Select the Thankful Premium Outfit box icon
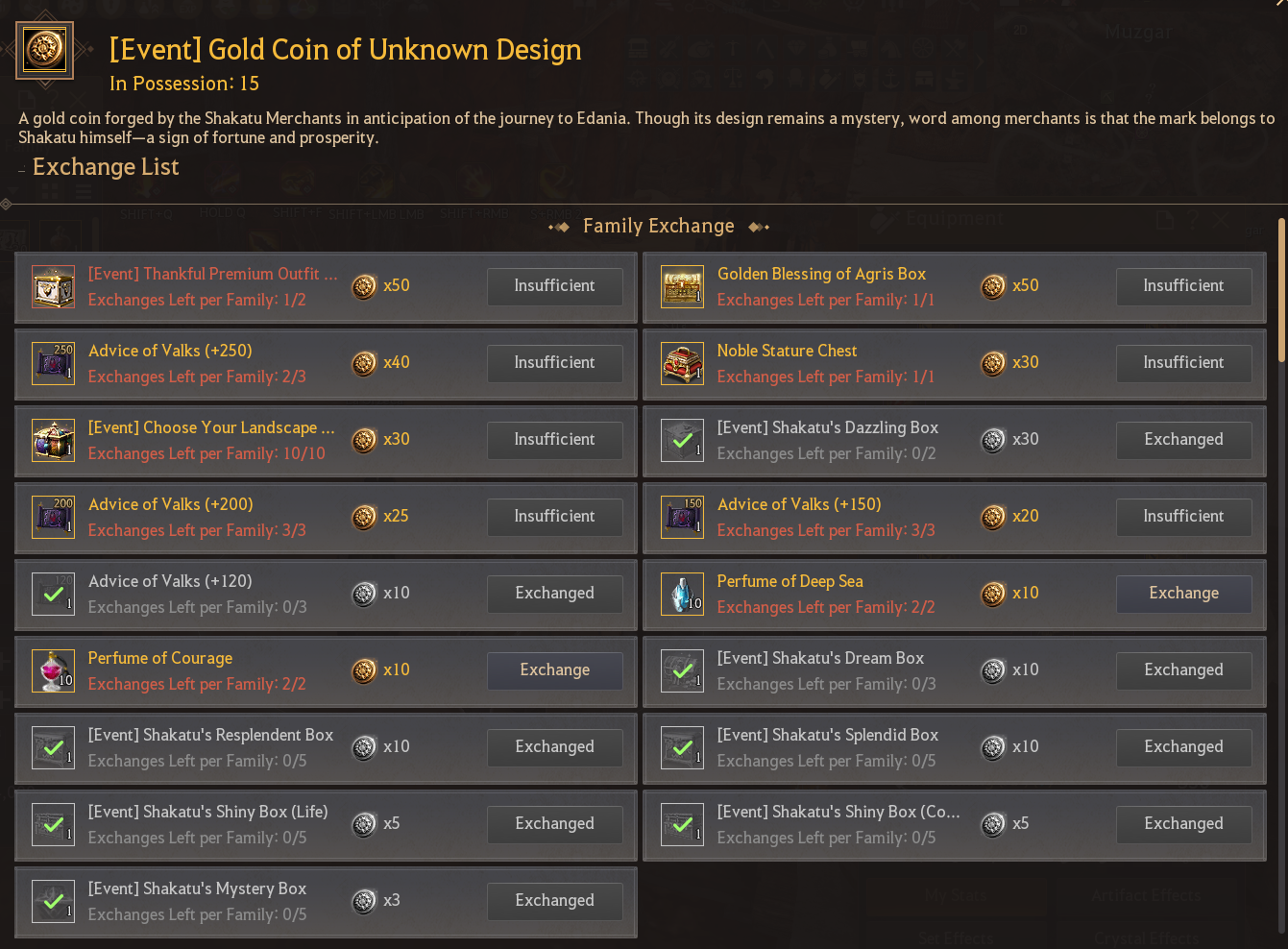Screen dimensions: 1288x949 pyautogui.click(x=53, y=287)
